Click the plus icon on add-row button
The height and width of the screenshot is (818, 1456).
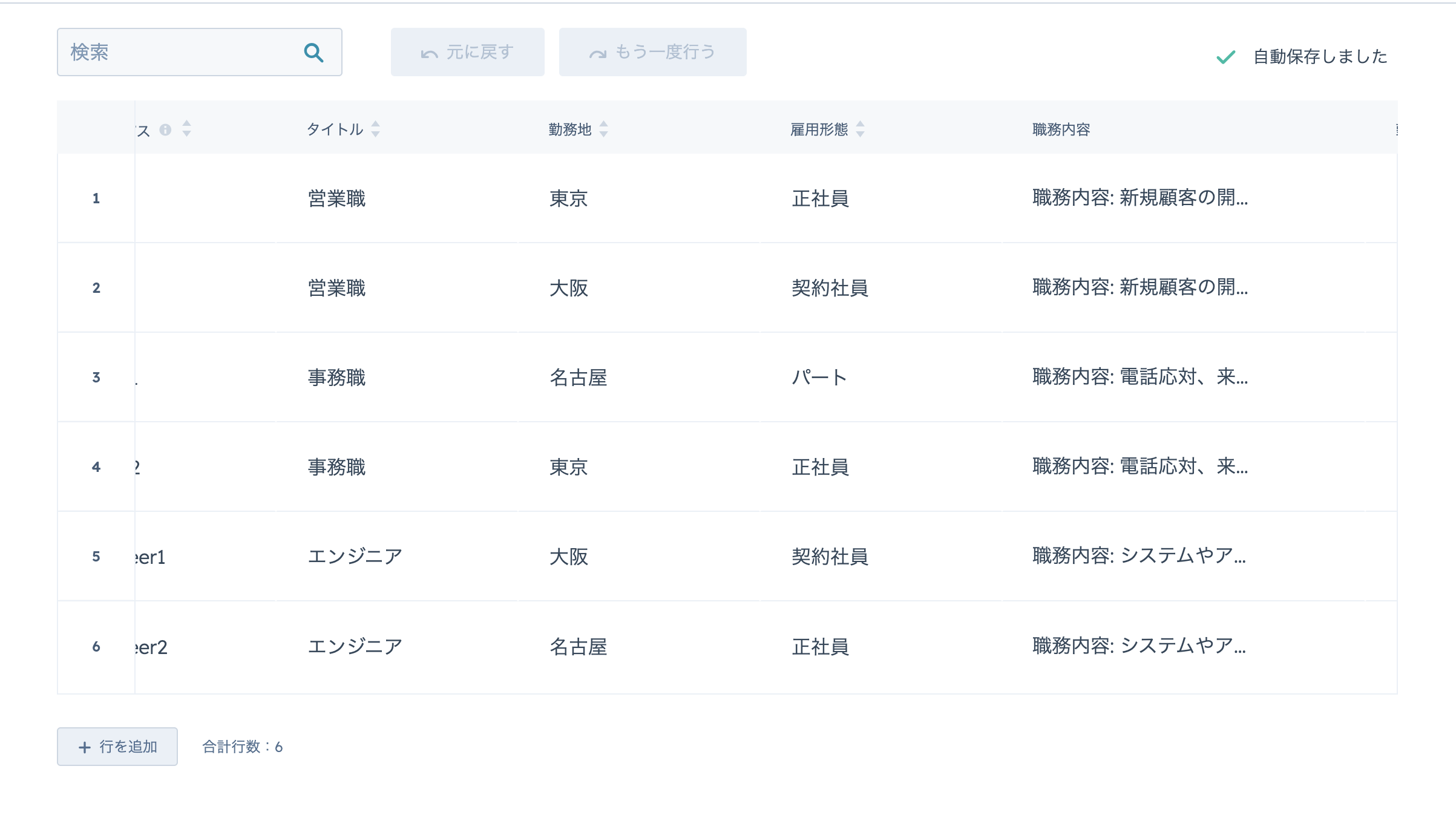click(x=85, y=747)
